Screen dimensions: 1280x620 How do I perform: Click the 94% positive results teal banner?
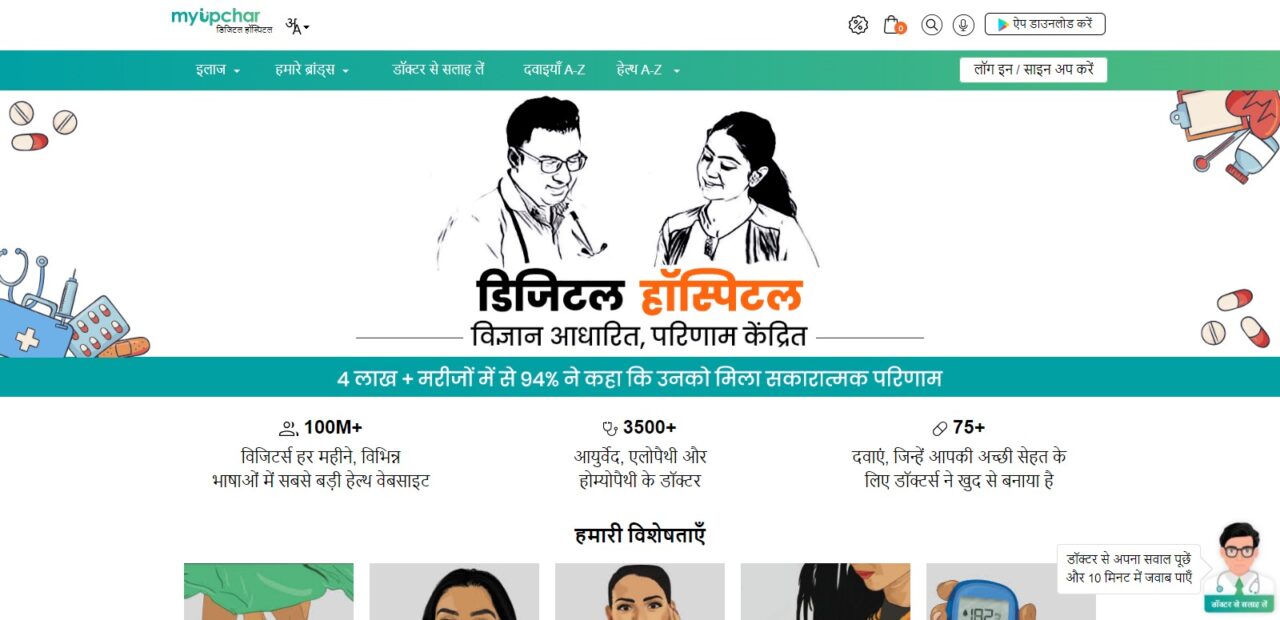coord(640,378)
